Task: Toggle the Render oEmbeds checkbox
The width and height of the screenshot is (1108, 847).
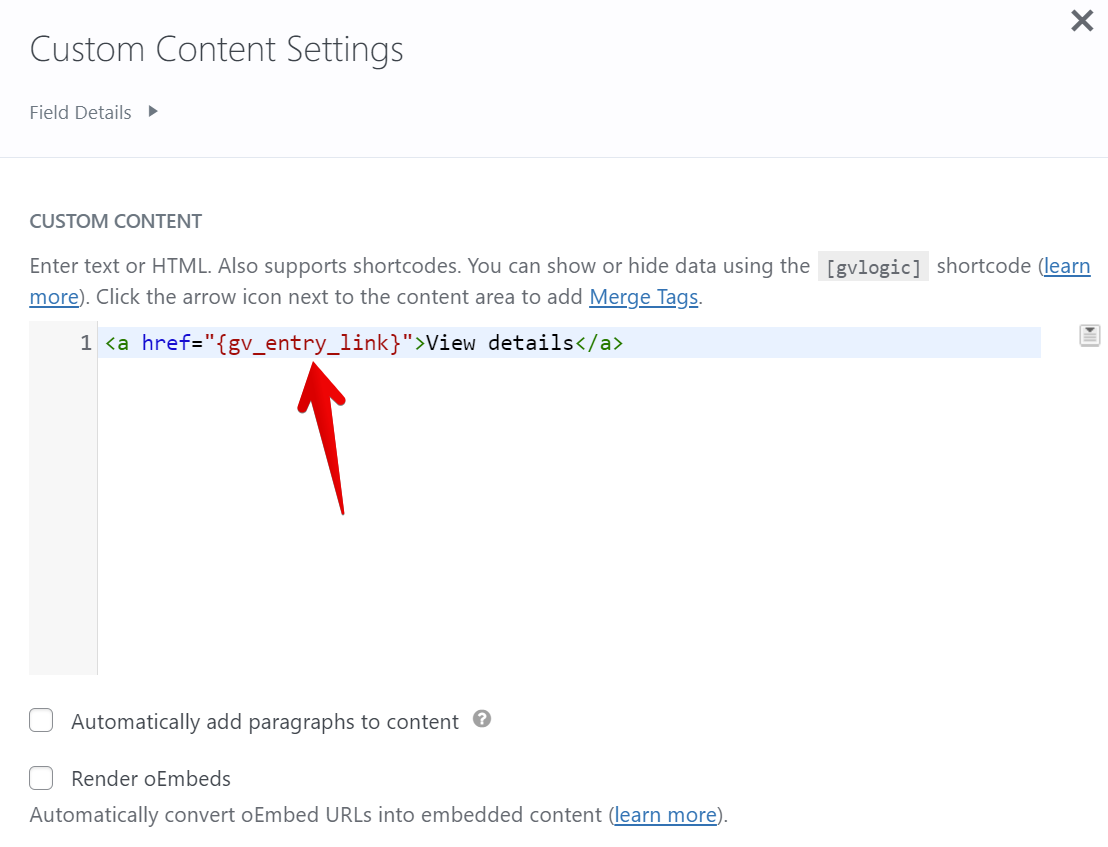Action: 41,778
